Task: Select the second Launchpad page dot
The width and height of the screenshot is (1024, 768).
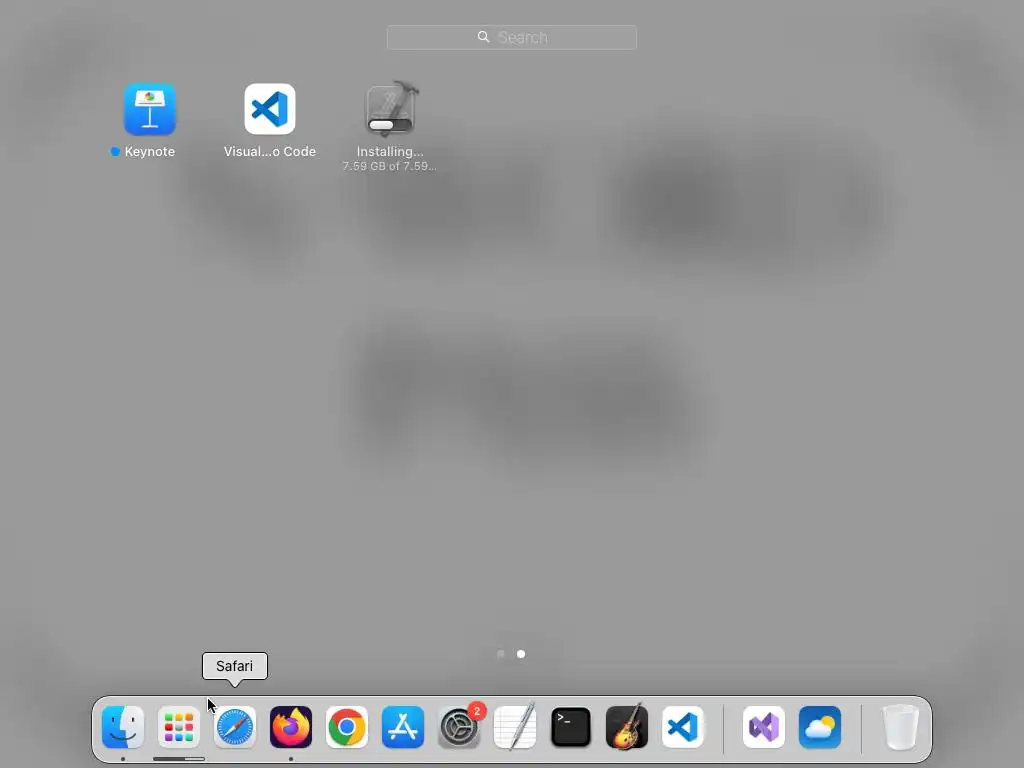Action: [x=520, y=654]
